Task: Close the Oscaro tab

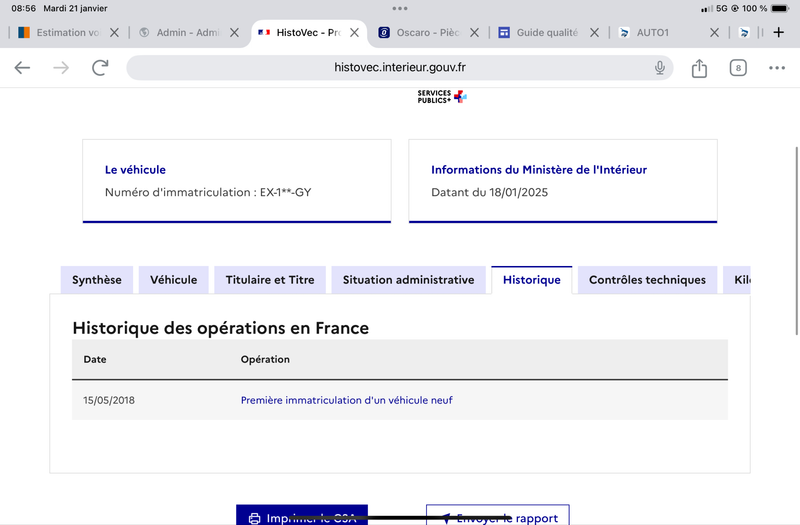Action: 474,33
